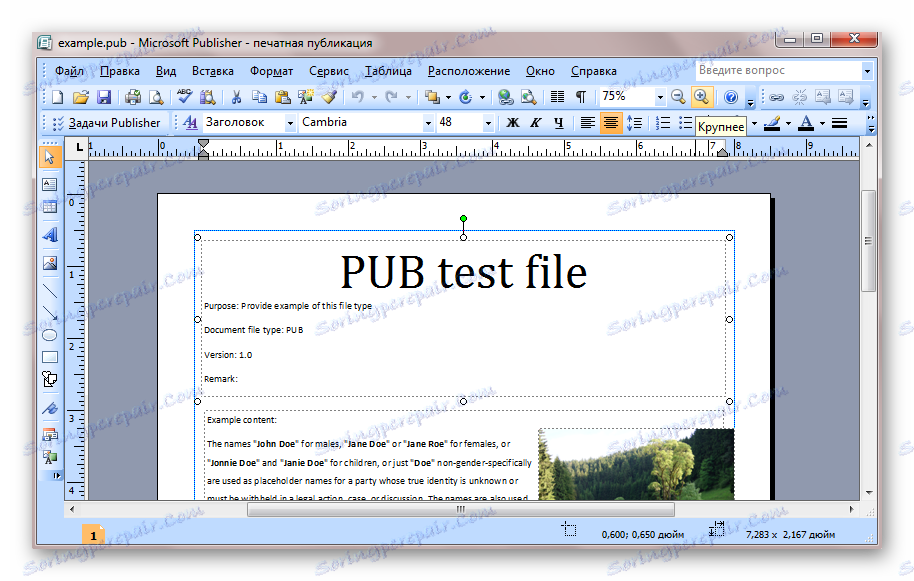
Task: Select the Text Box tool
Action: pyautogui.click(x=50, y=184)
